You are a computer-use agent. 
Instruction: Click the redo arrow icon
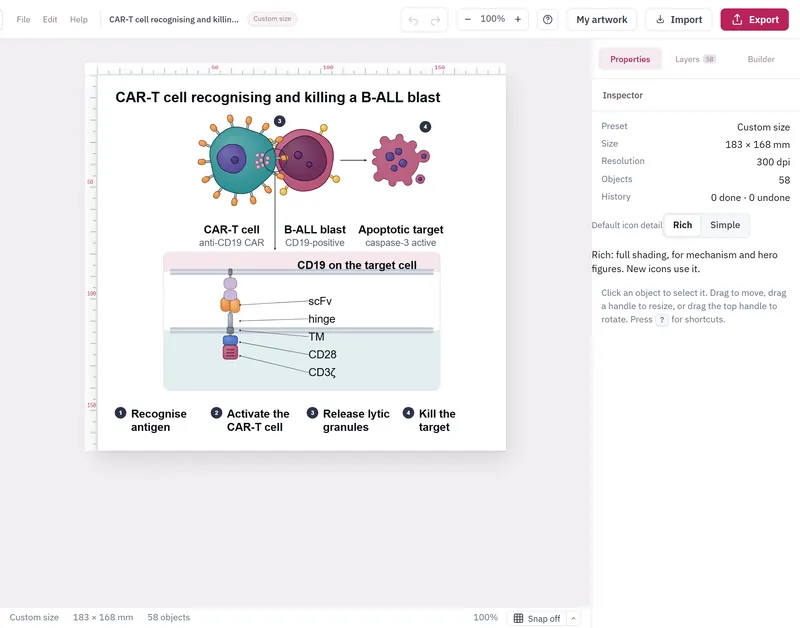pyautogui.click(x=435, y=20)
